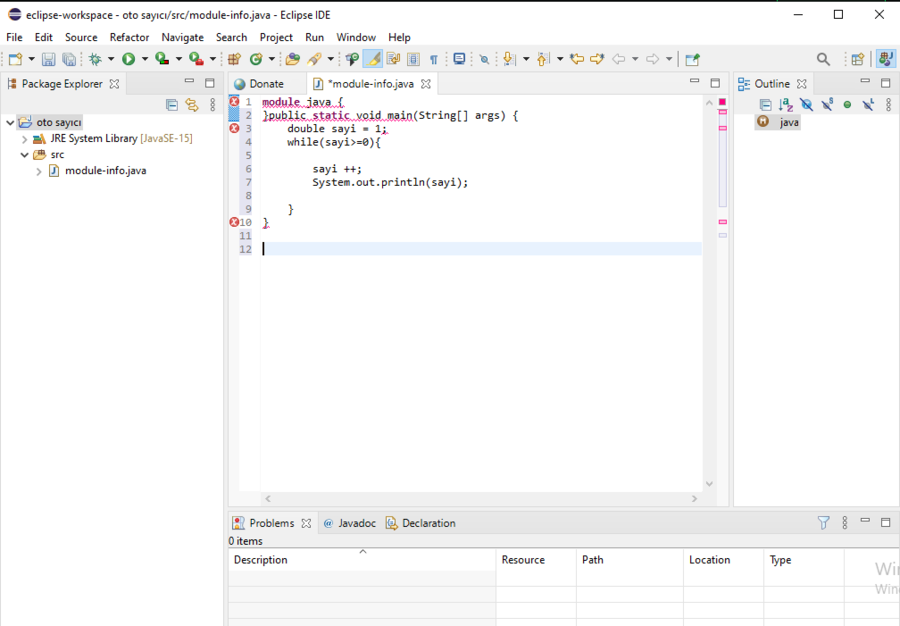
Task: Open the Coverage dropdown arrow
Action: click(179, 59)
